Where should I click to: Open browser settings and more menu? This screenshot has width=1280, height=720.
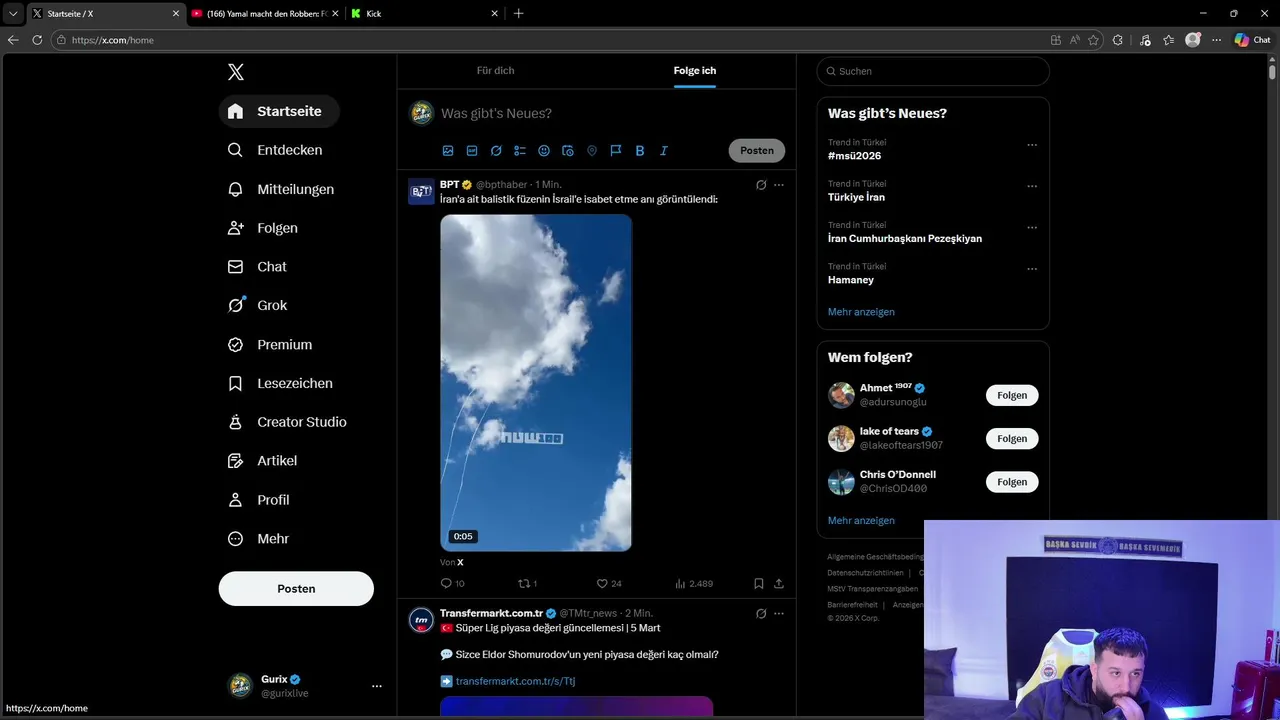click(x=1217, y=40)
